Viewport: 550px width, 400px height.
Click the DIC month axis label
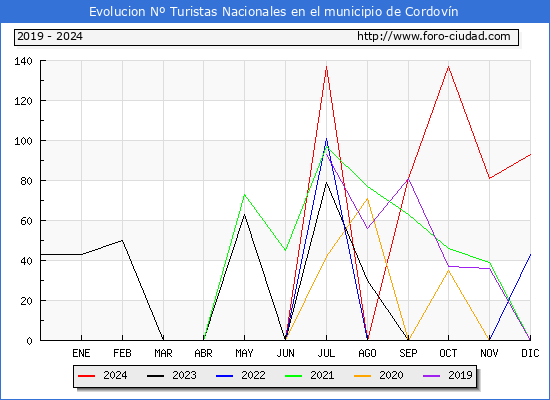pos(530,353)
